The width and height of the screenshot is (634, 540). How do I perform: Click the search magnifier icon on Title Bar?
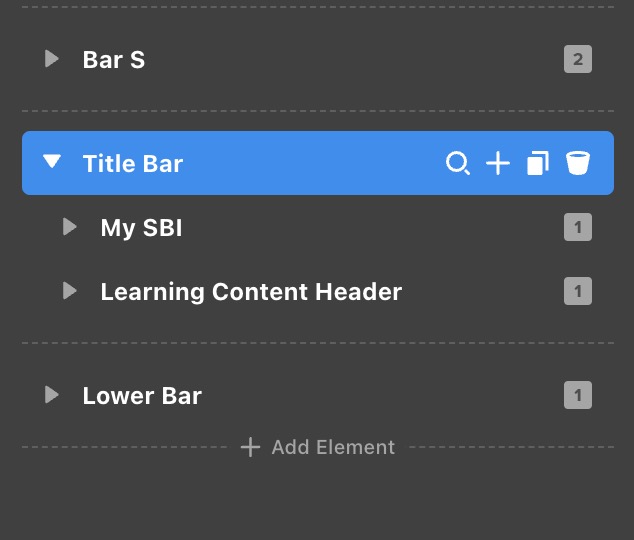[458, 163]
